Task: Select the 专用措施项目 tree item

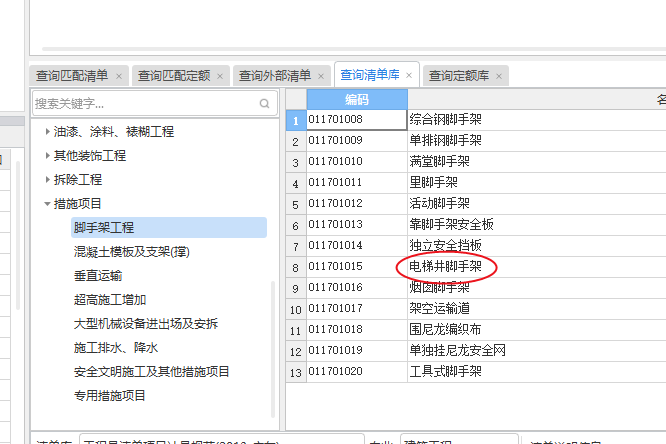Action: 110,396
